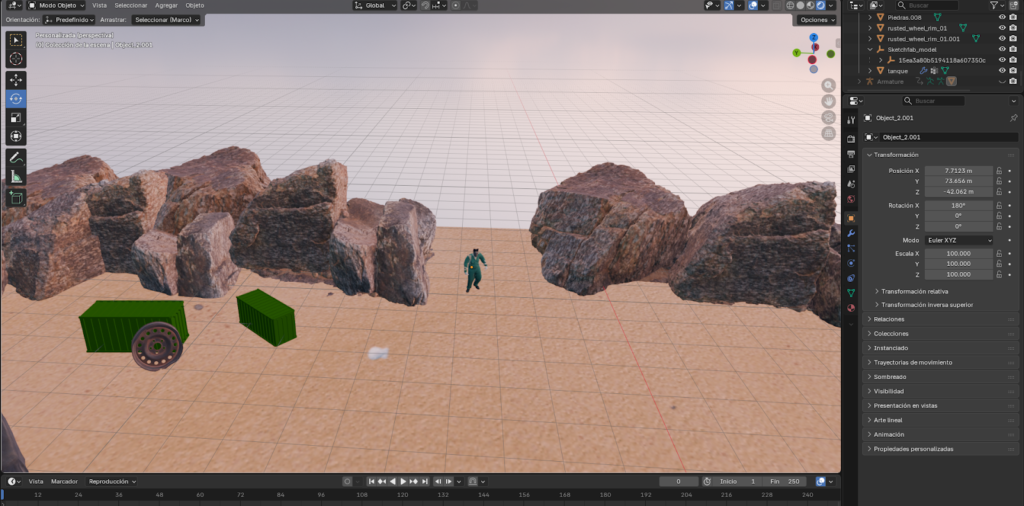Lock Escala X transform
This screenshot has width=1024, height=506.
pos(999,253)
